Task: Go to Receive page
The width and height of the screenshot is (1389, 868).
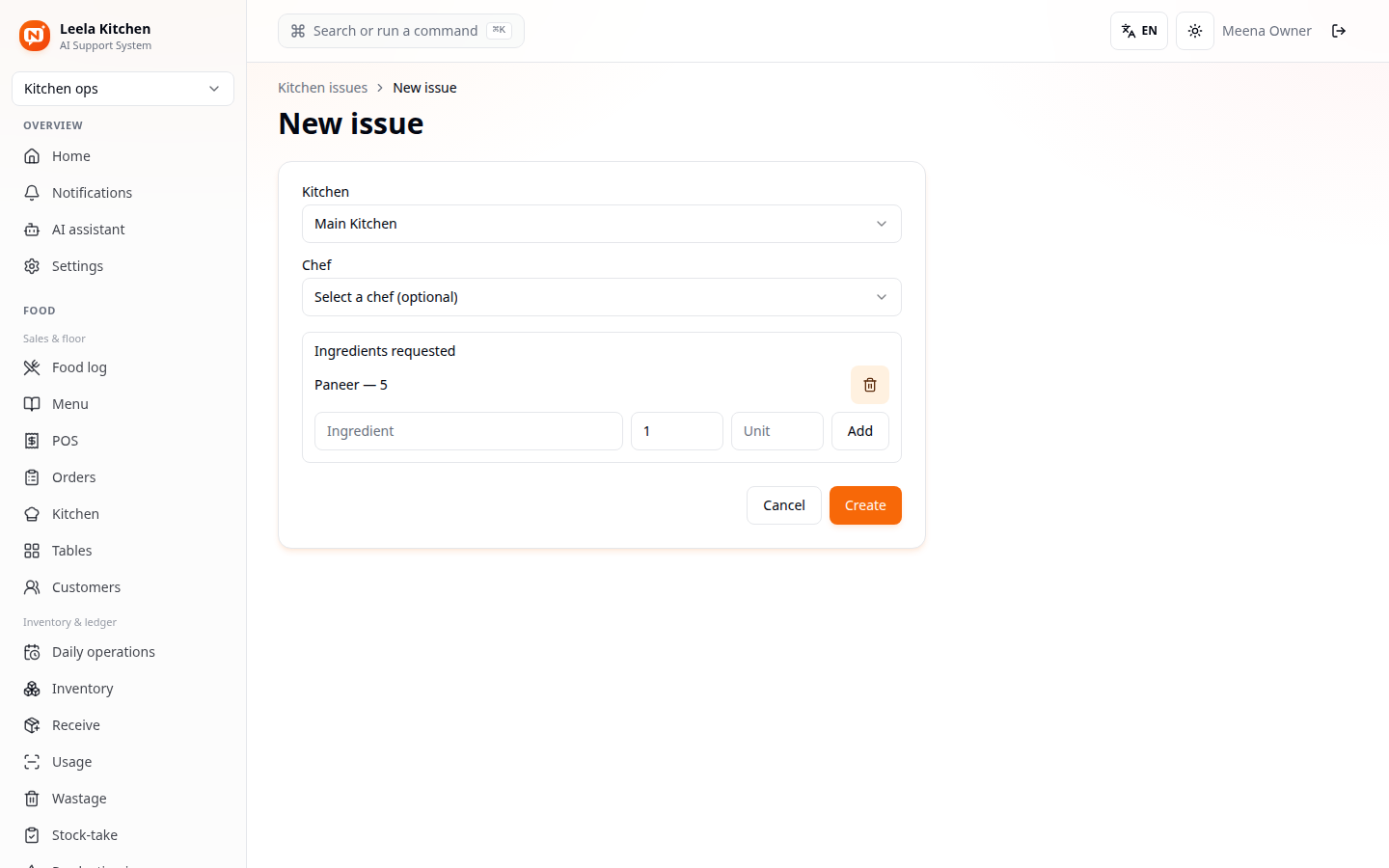Action: (x=123, y=725)
